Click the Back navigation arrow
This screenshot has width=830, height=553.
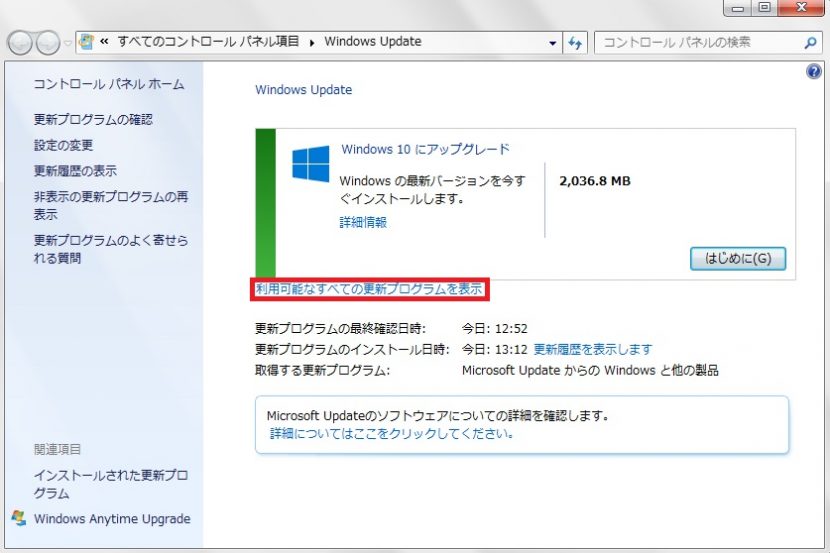tap(21, 42)
